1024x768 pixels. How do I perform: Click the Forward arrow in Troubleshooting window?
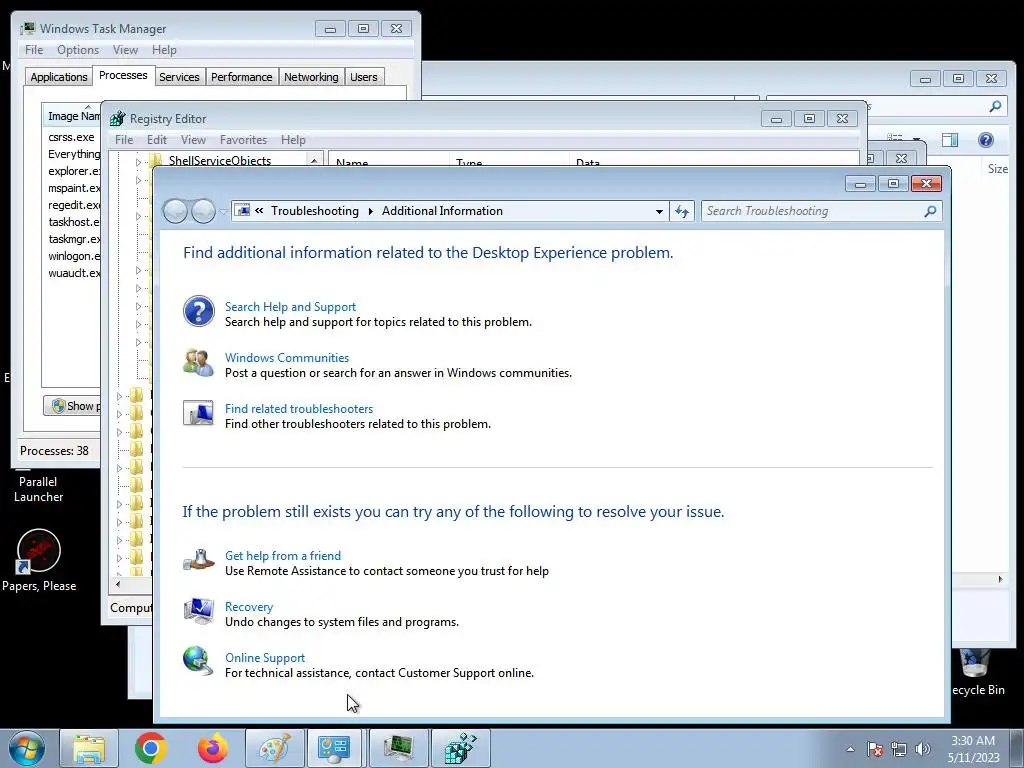203,212
